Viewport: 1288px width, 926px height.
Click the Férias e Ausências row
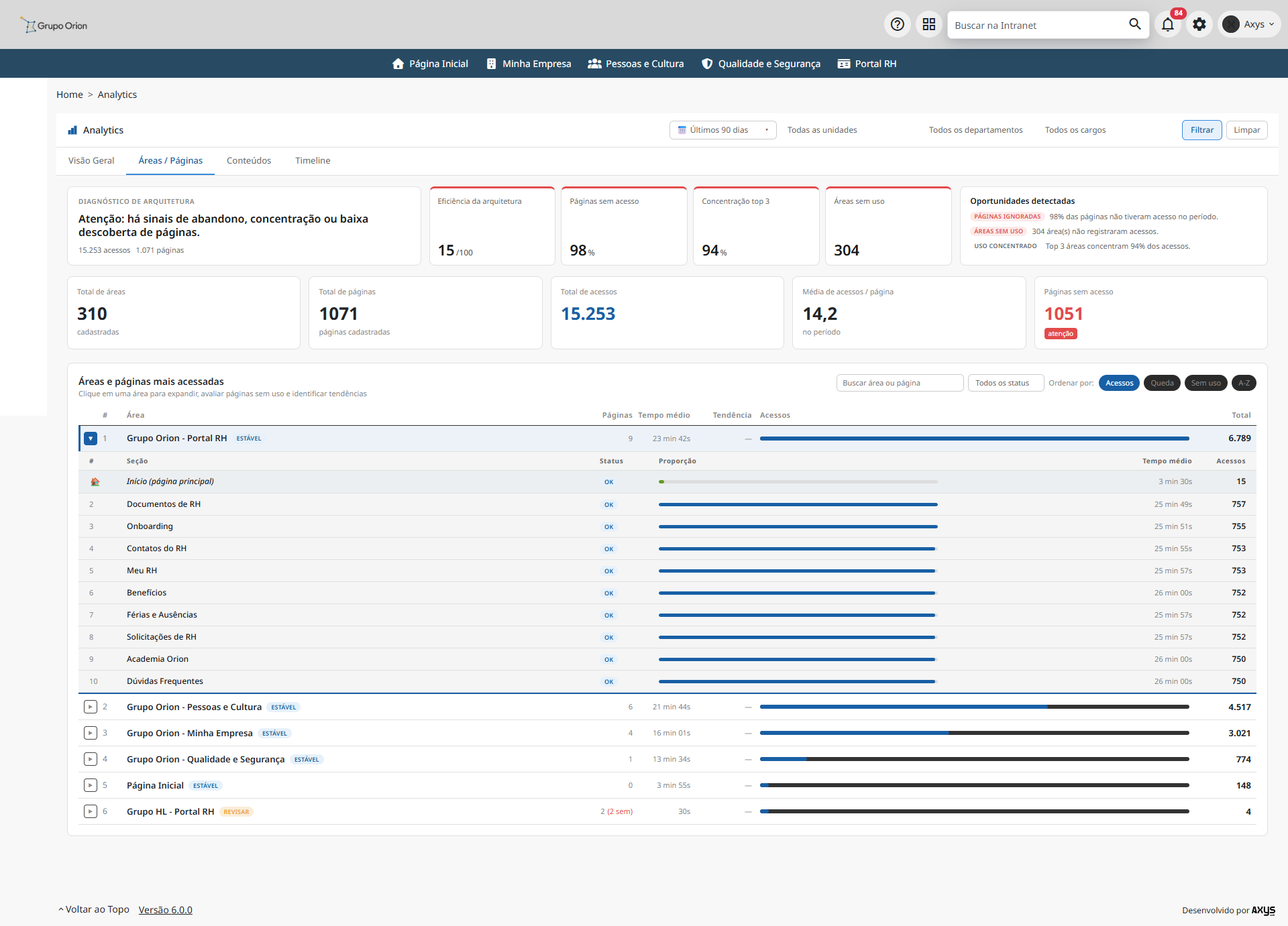(667, 615)
